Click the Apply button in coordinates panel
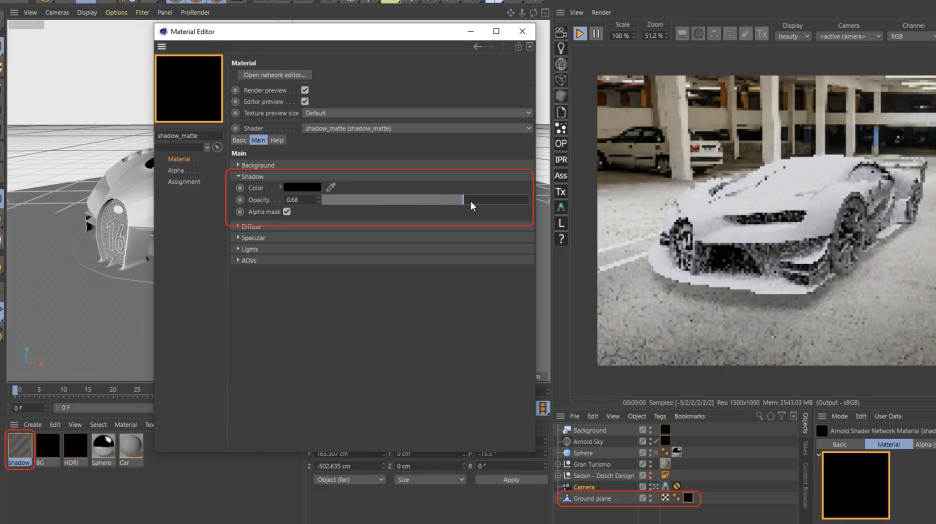Image resolution: width=936 pixels, height=524 pixels. [x=511, y=480]
